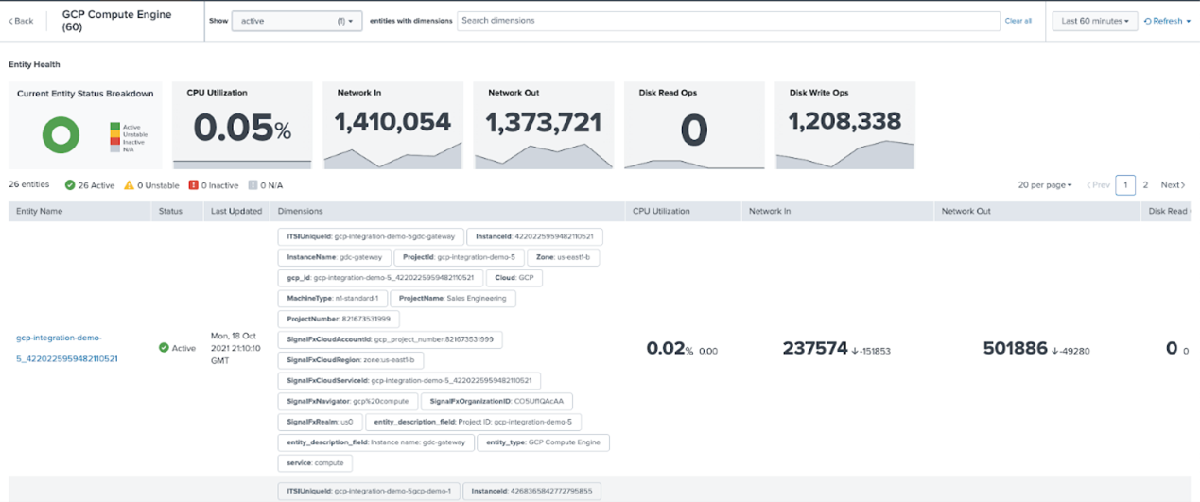Go to page 2 of entities
1200x502 pixels.
tap(1146, 185)
